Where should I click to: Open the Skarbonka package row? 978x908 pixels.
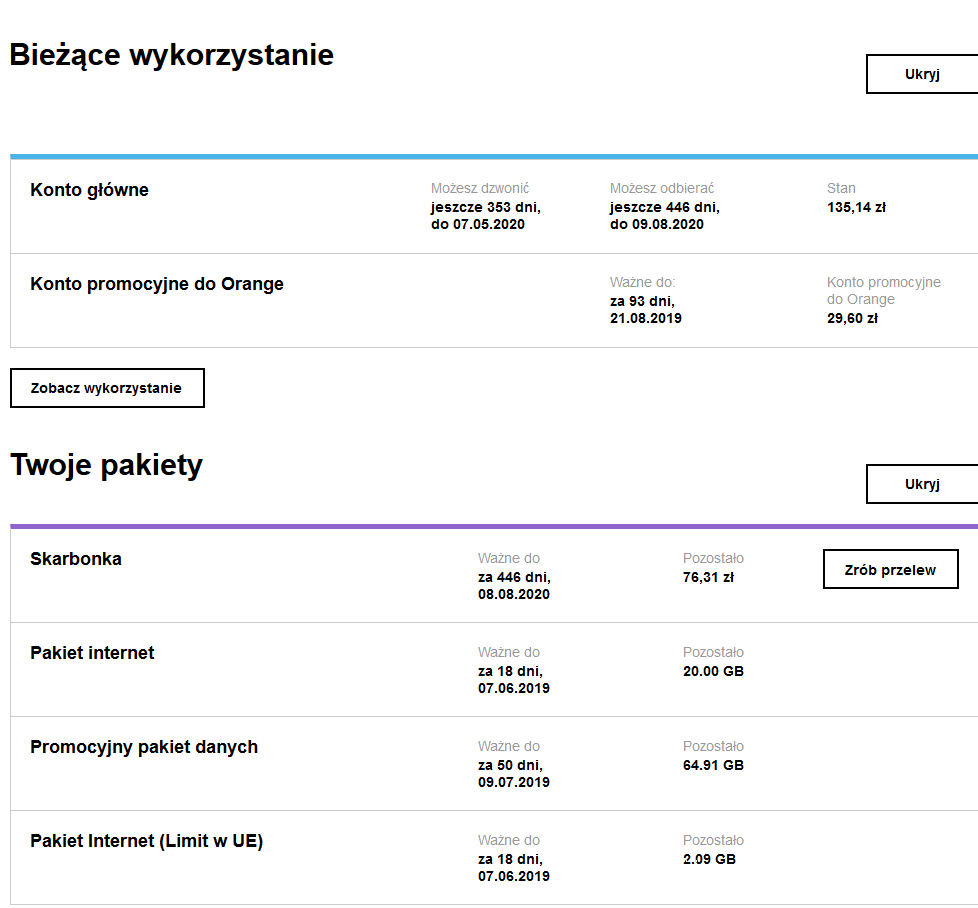77,558
